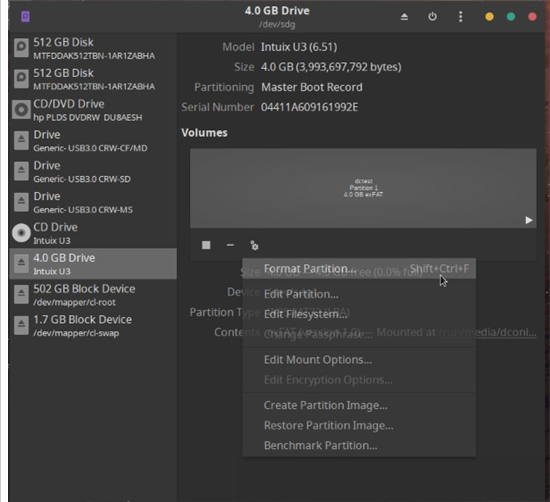This screenshot has width=550, height=502.
Task: Click the serial number 04411A609161992E
Action: (309, 107)
